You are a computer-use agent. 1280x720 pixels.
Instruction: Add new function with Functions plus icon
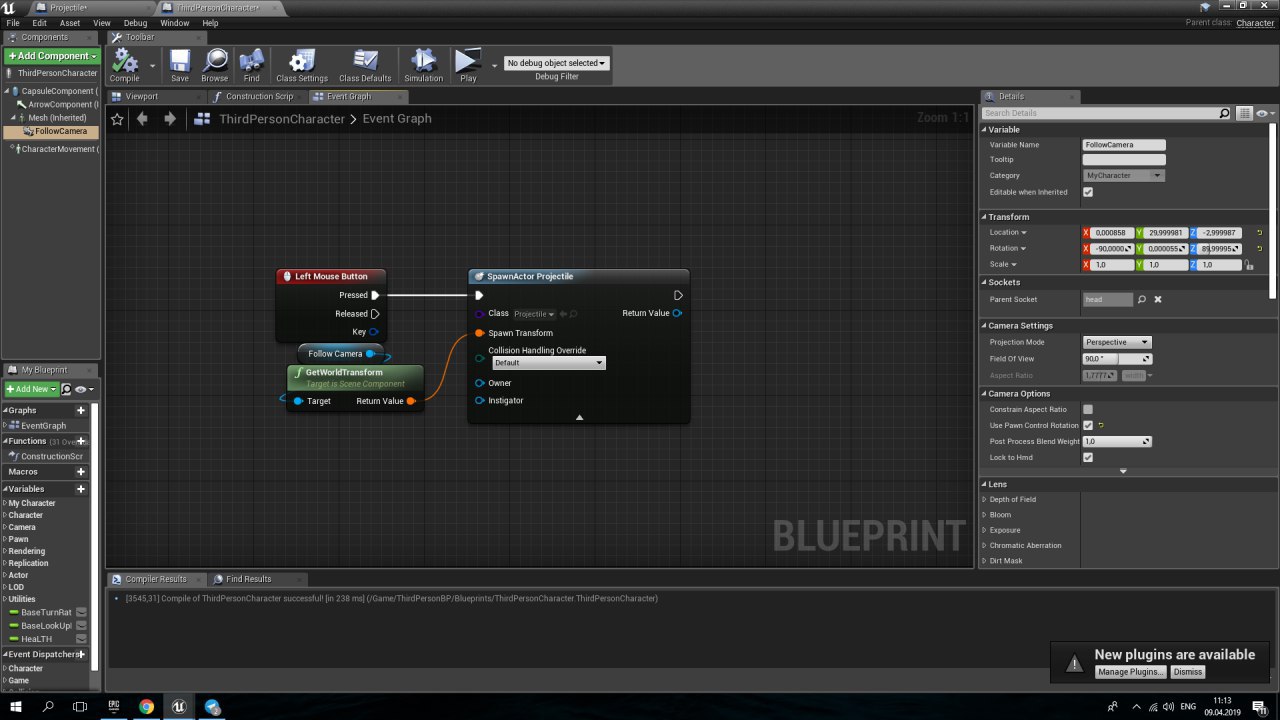[81, 441]
